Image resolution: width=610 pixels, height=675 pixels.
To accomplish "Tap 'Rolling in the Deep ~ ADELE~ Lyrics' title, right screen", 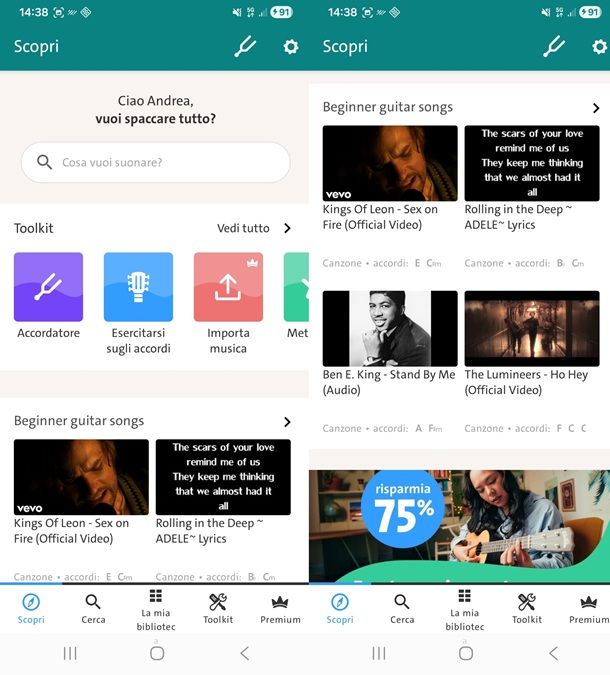I will (x=518, y=217).
